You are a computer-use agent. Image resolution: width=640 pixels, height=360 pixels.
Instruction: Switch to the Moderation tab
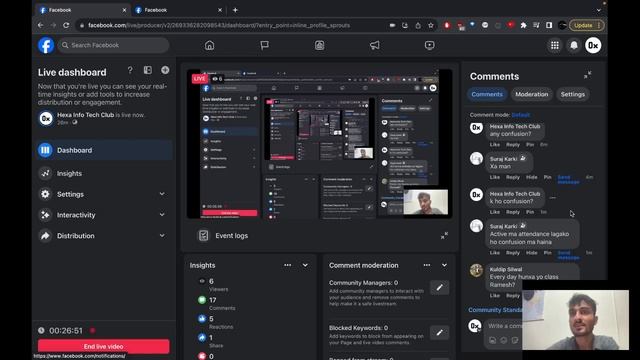click(531, 94)
